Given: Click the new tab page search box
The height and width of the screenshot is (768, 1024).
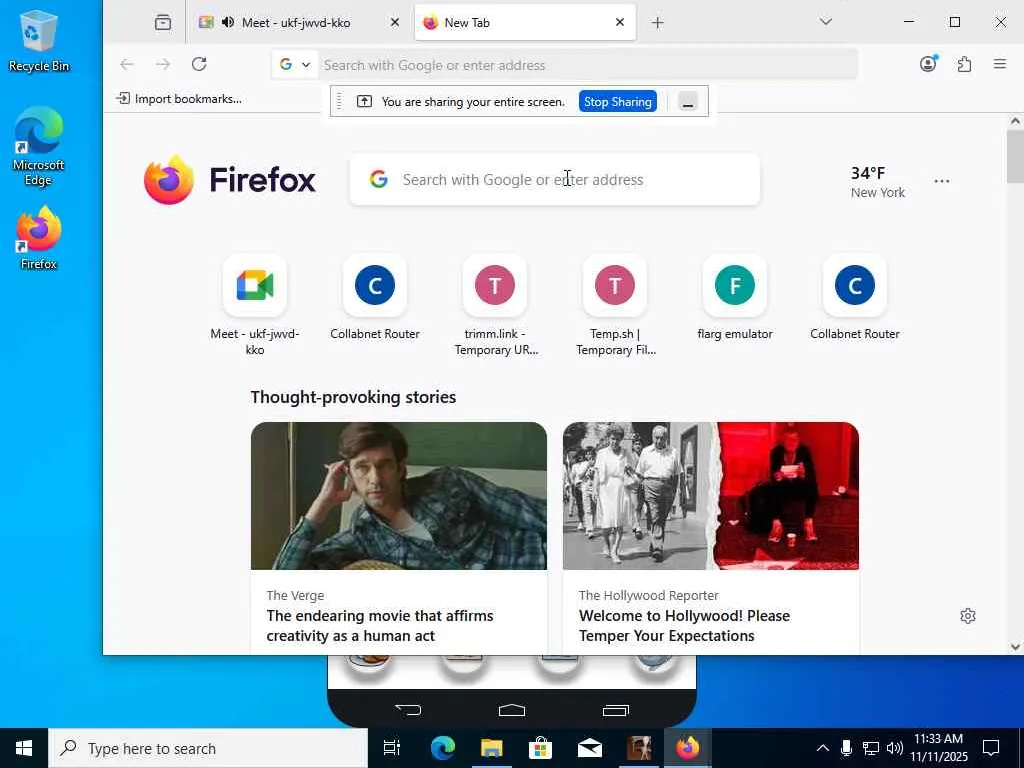Looking at the screenshot, I should tap(555, 180).
